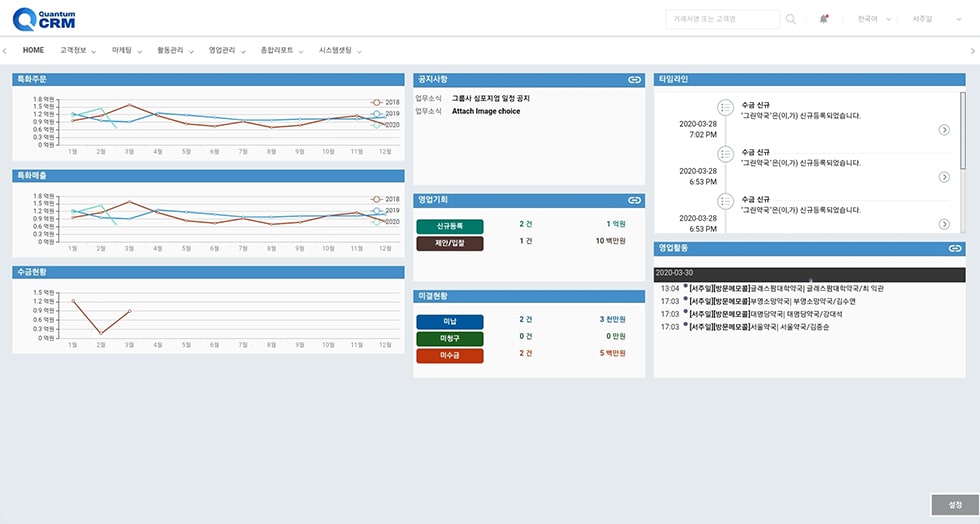The image size is (980, 524).
Task: Click the link icon in 미결현황 header
Action: (634, 297)
